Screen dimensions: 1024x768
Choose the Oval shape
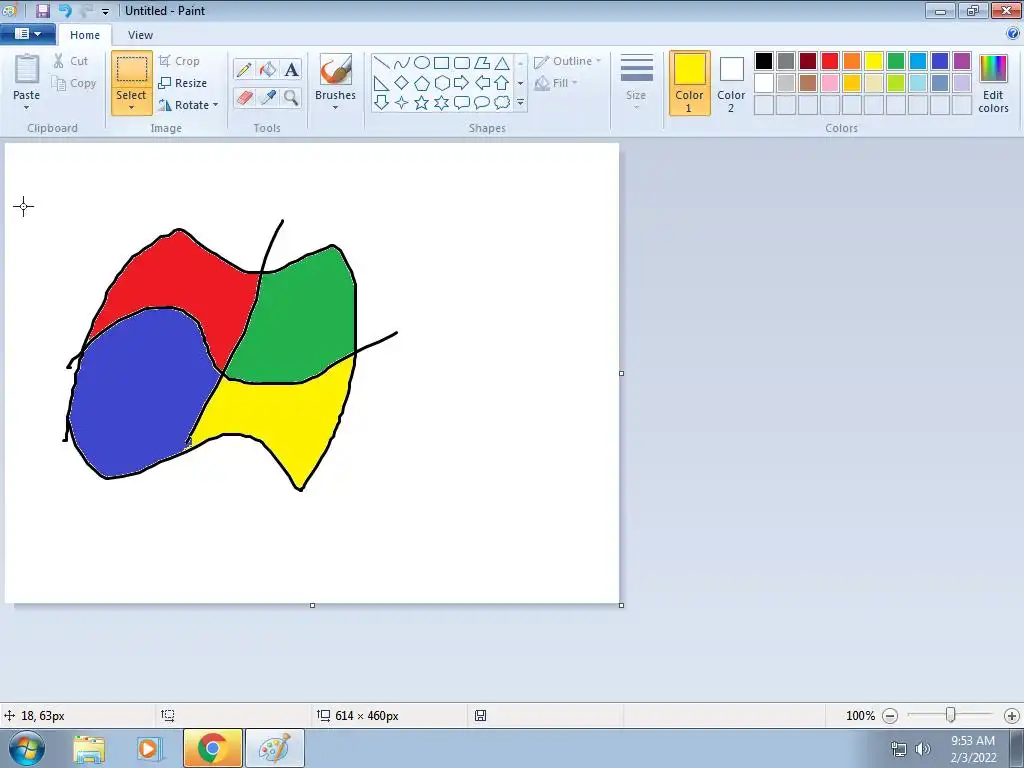[422, 63]
